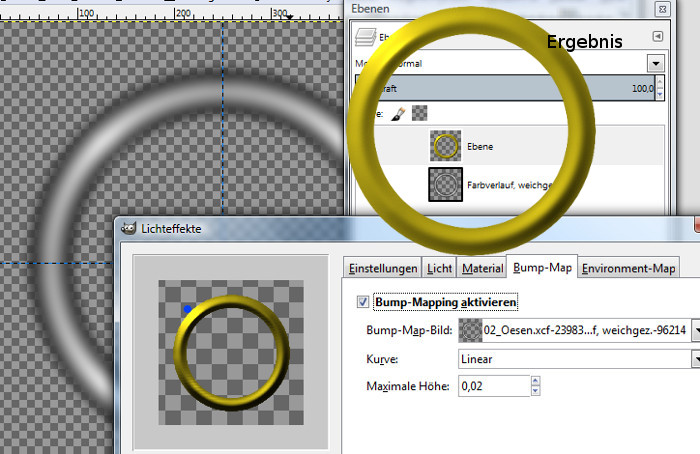Image resolution: width=700 pixels, height=454 pixels.
Task: Close the Ebenen dock panel
Action: [x=662, y=8]
